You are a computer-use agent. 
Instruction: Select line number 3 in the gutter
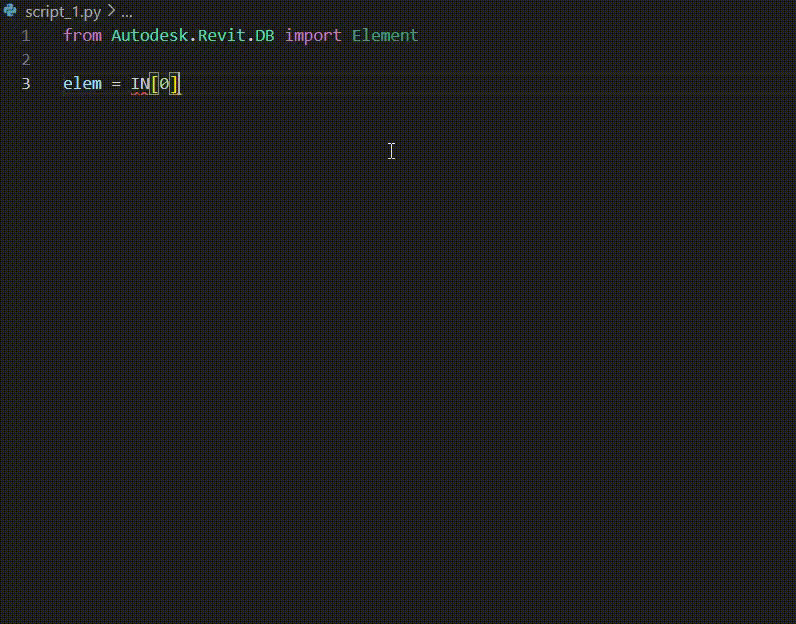[x=26, y=83]
